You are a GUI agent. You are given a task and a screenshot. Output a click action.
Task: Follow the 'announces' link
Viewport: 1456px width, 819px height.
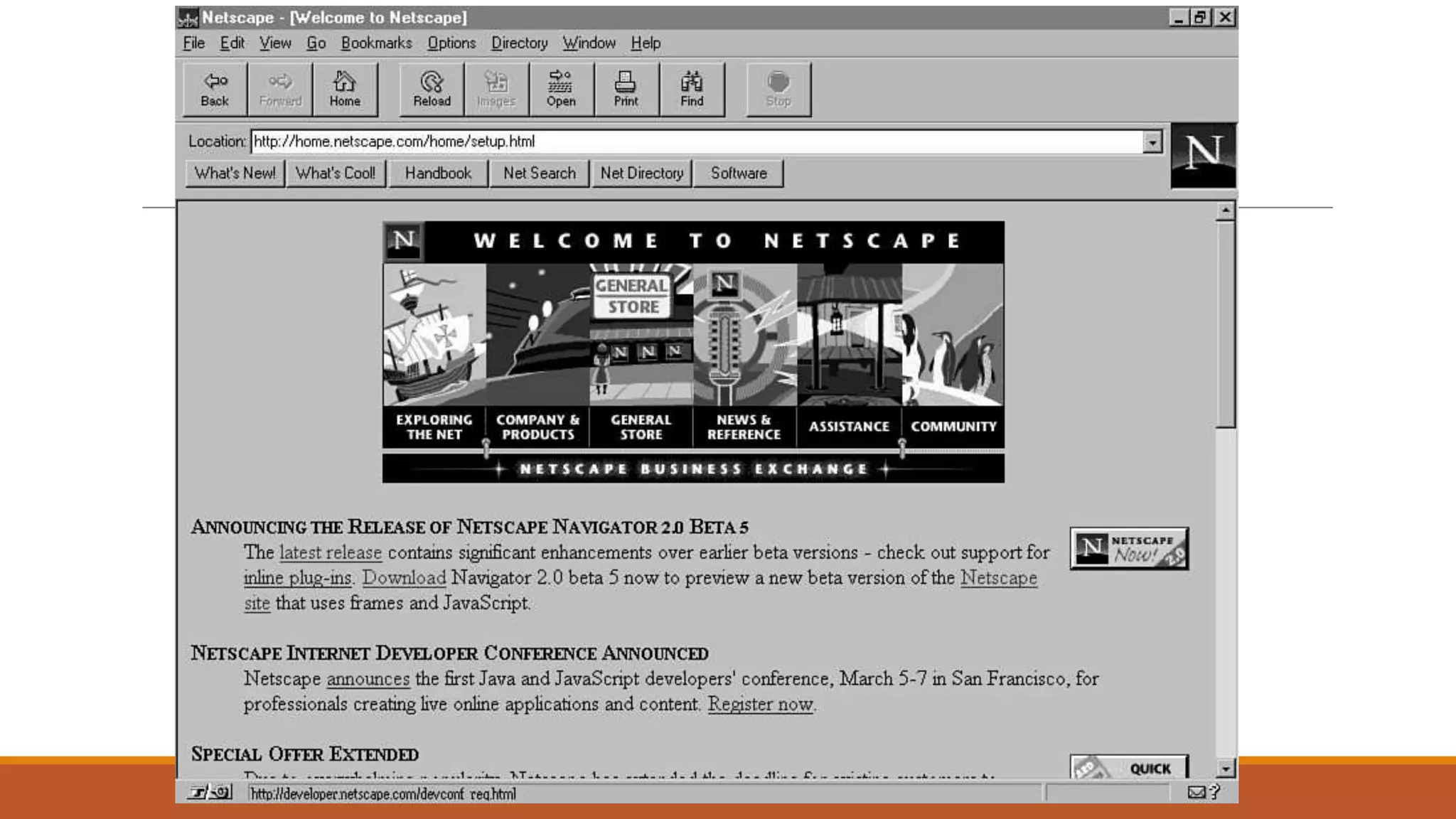coord(368,679)
